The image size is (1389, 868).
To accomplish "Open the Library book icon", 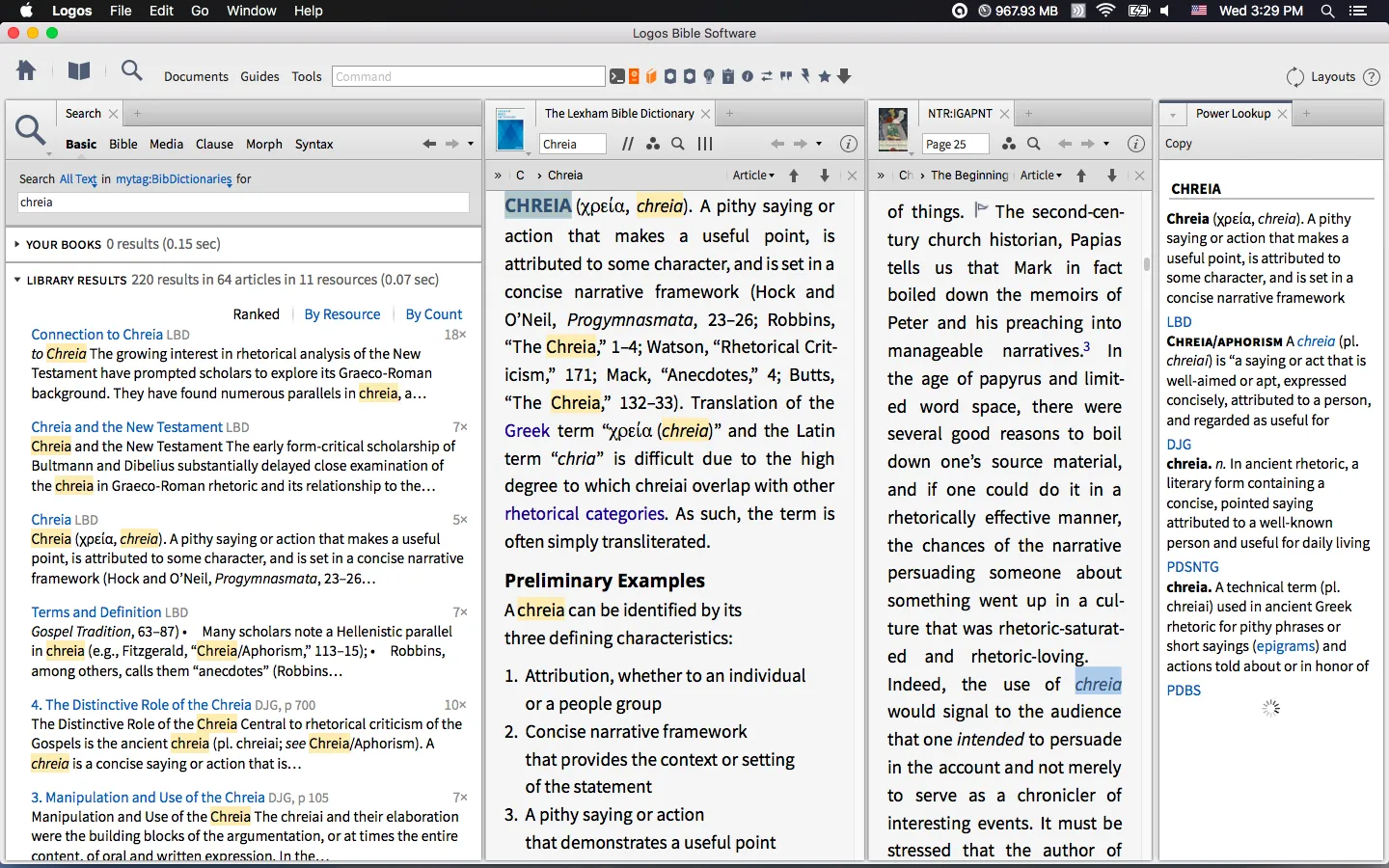I will click(x=79, y=70).
